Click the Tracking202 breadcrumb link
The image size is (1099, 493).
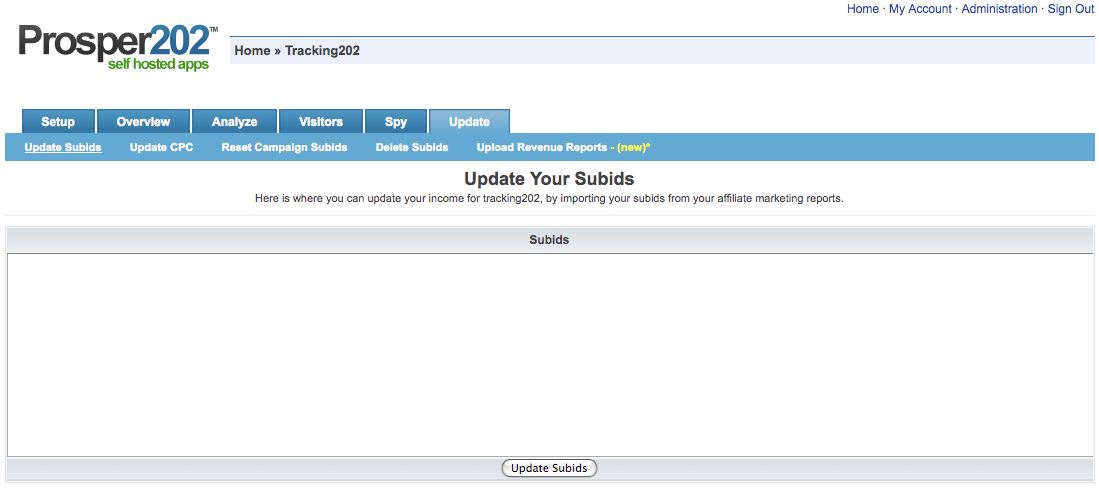pos(322,50)
